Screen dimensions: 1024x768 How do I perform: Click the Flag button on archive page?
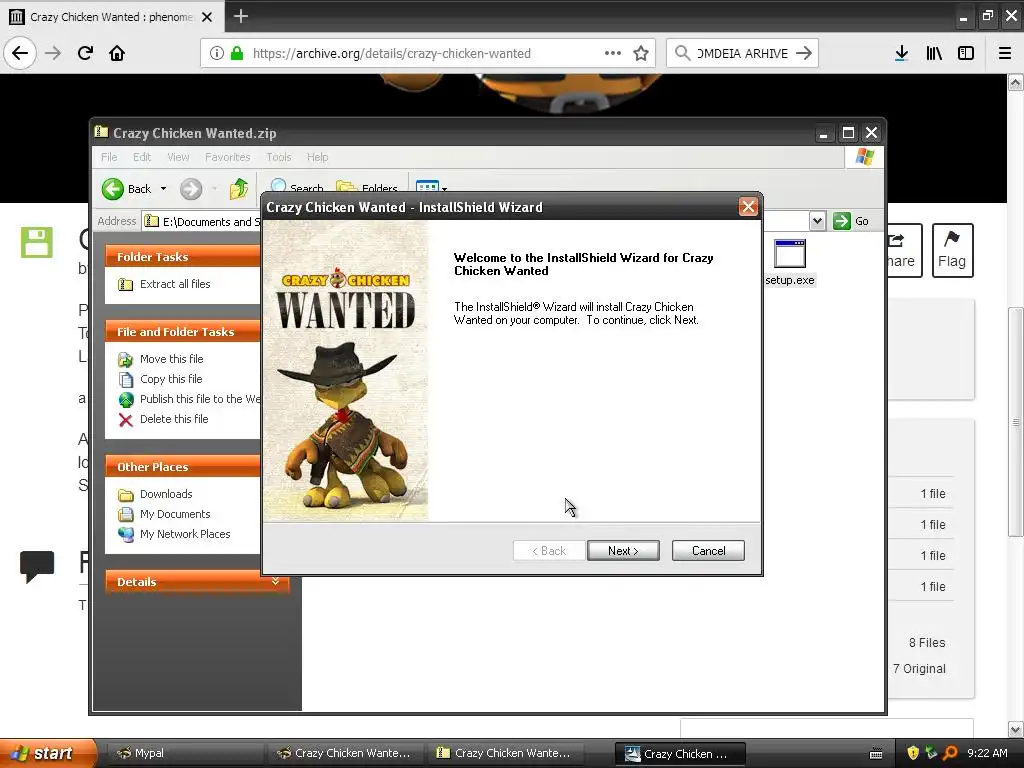(x=952, y=250)
